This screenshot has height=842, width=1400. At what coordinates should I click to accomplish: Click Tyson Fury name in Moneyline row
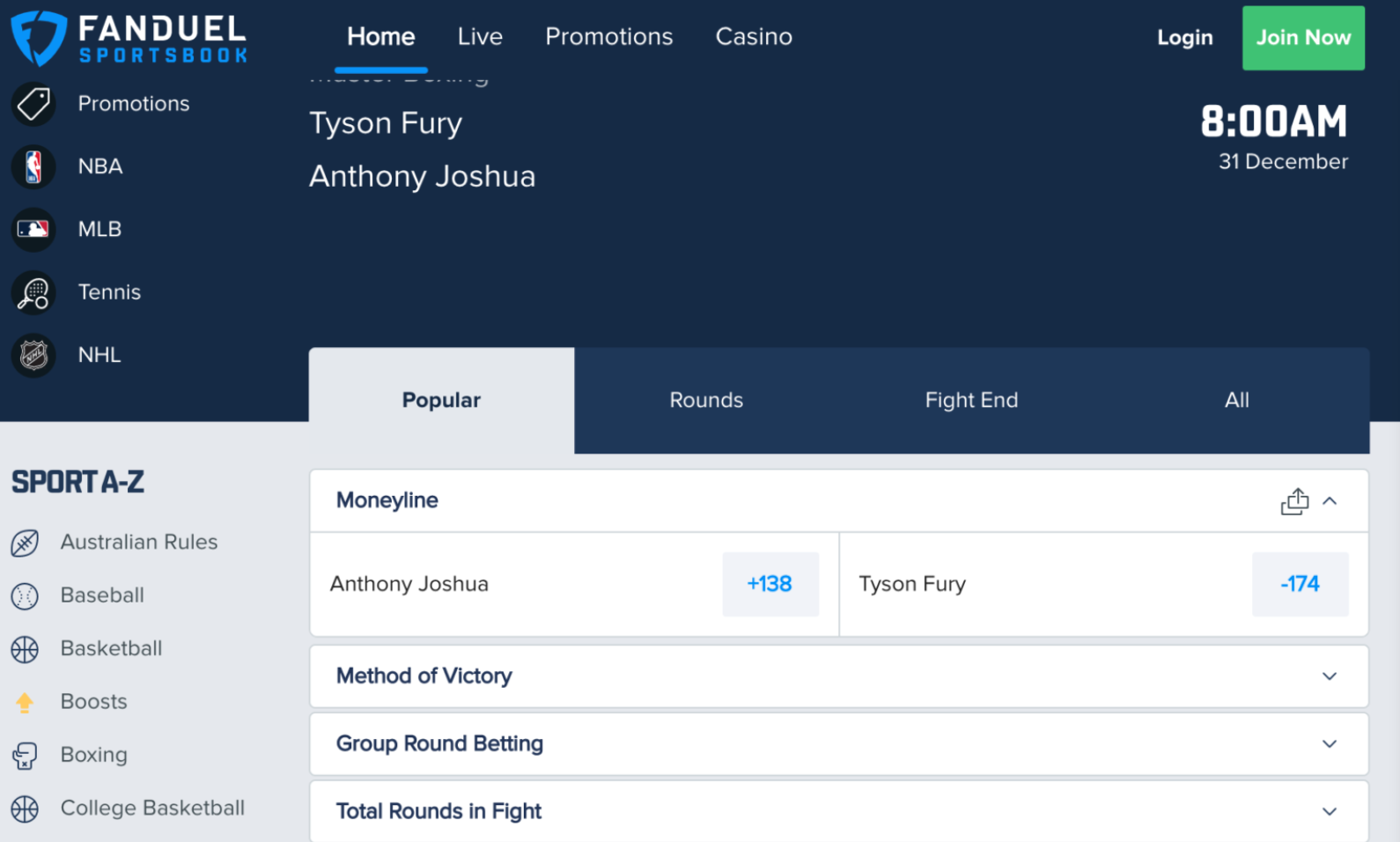tap(912, 584)
